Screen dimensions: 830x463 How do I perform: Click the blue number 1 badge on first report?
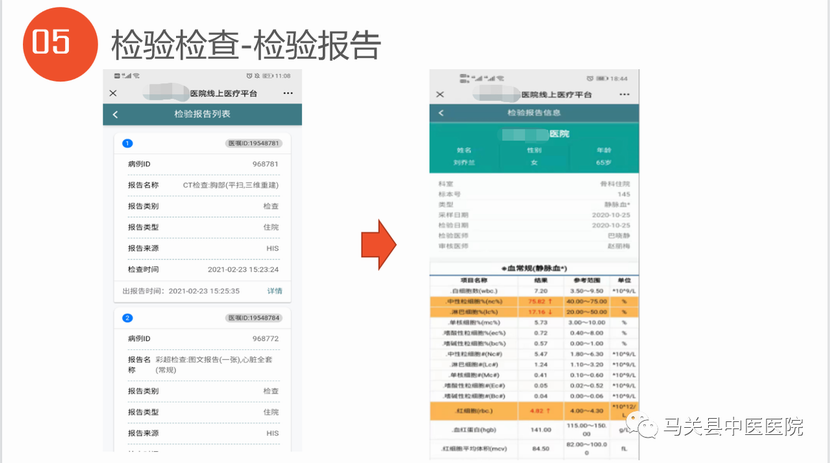(127, 143)
